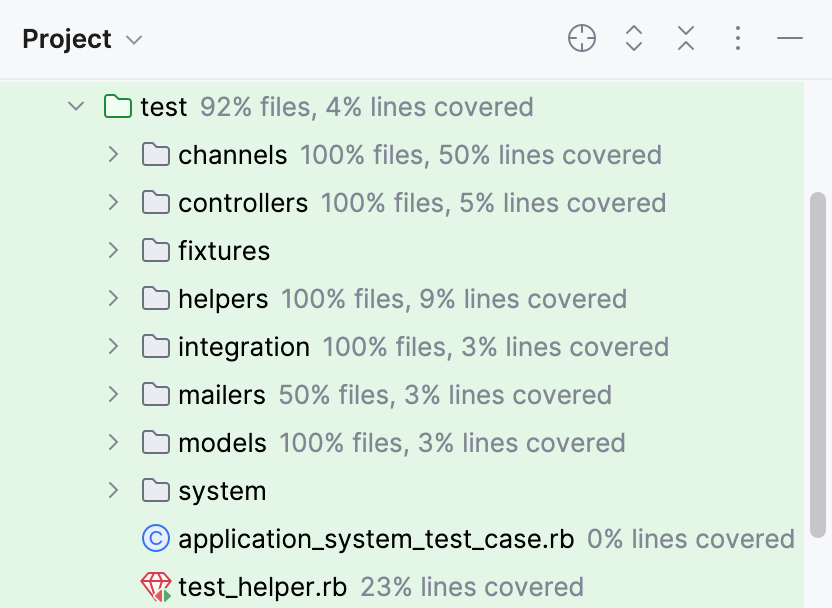Click the RSpec gem icon beside test_helper.rb
This screenshot has width=832, height=608.
click(x=156, y=586)
